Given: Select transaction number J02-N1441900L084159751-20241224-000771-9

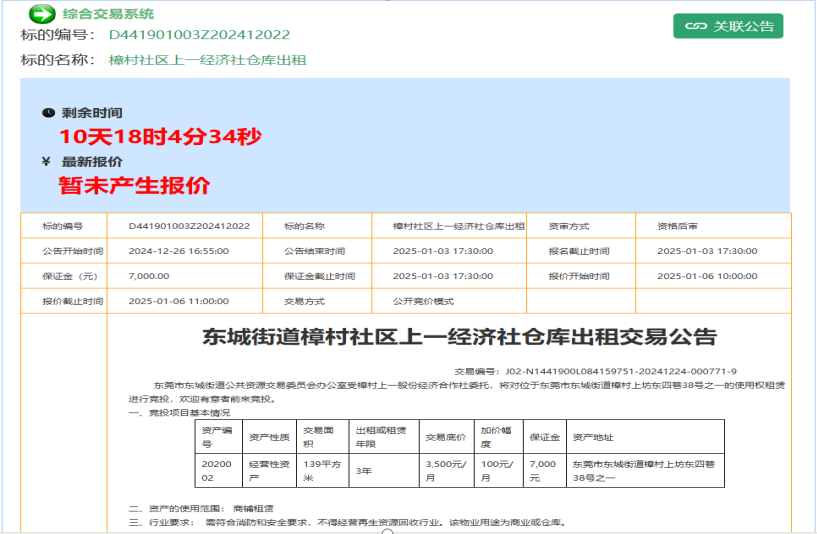Looking at the screenshot, I should [621, 371].
